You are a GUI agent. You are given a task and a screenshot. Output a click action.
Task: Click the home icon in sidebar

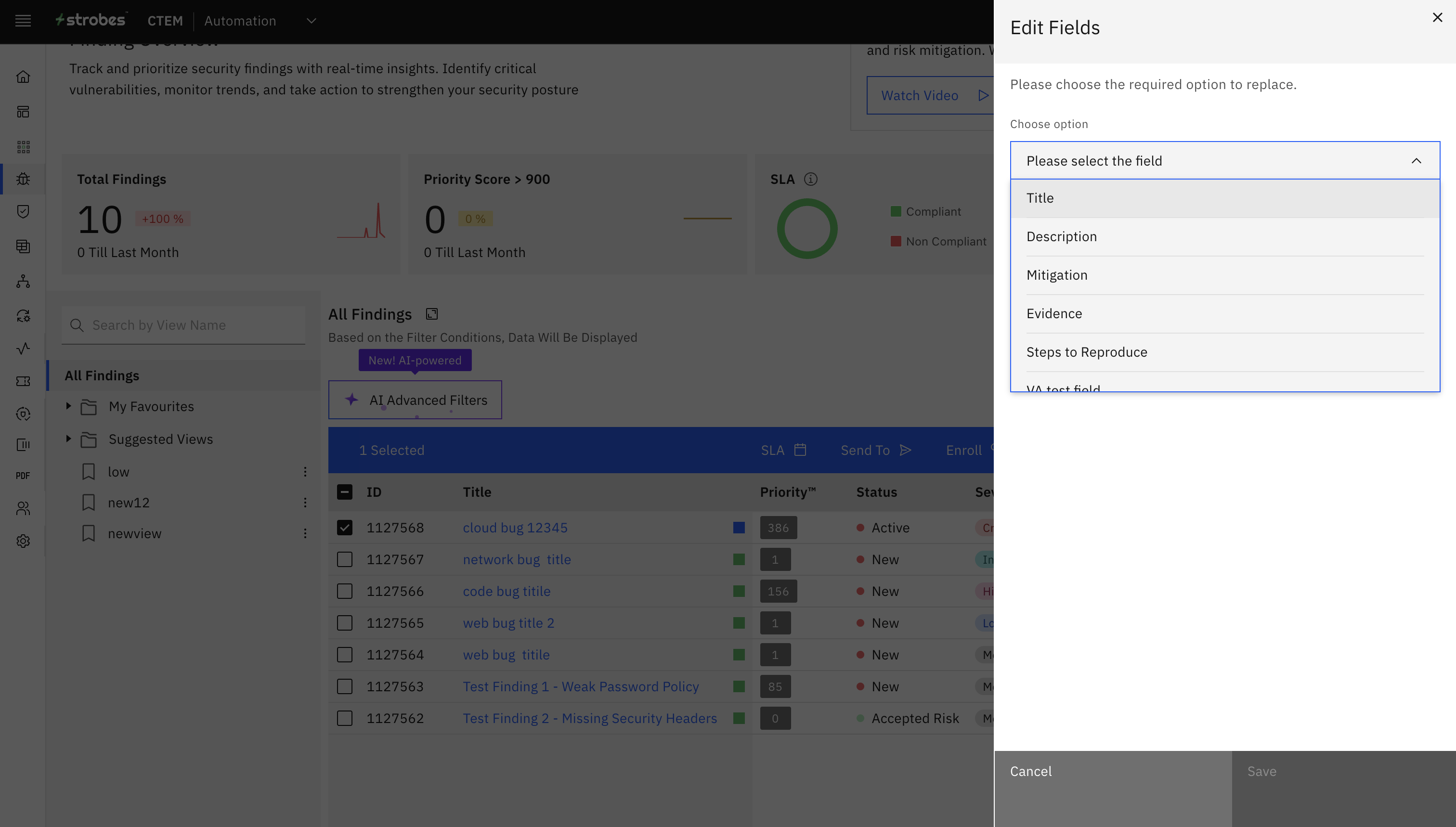[x=23, y=77]
